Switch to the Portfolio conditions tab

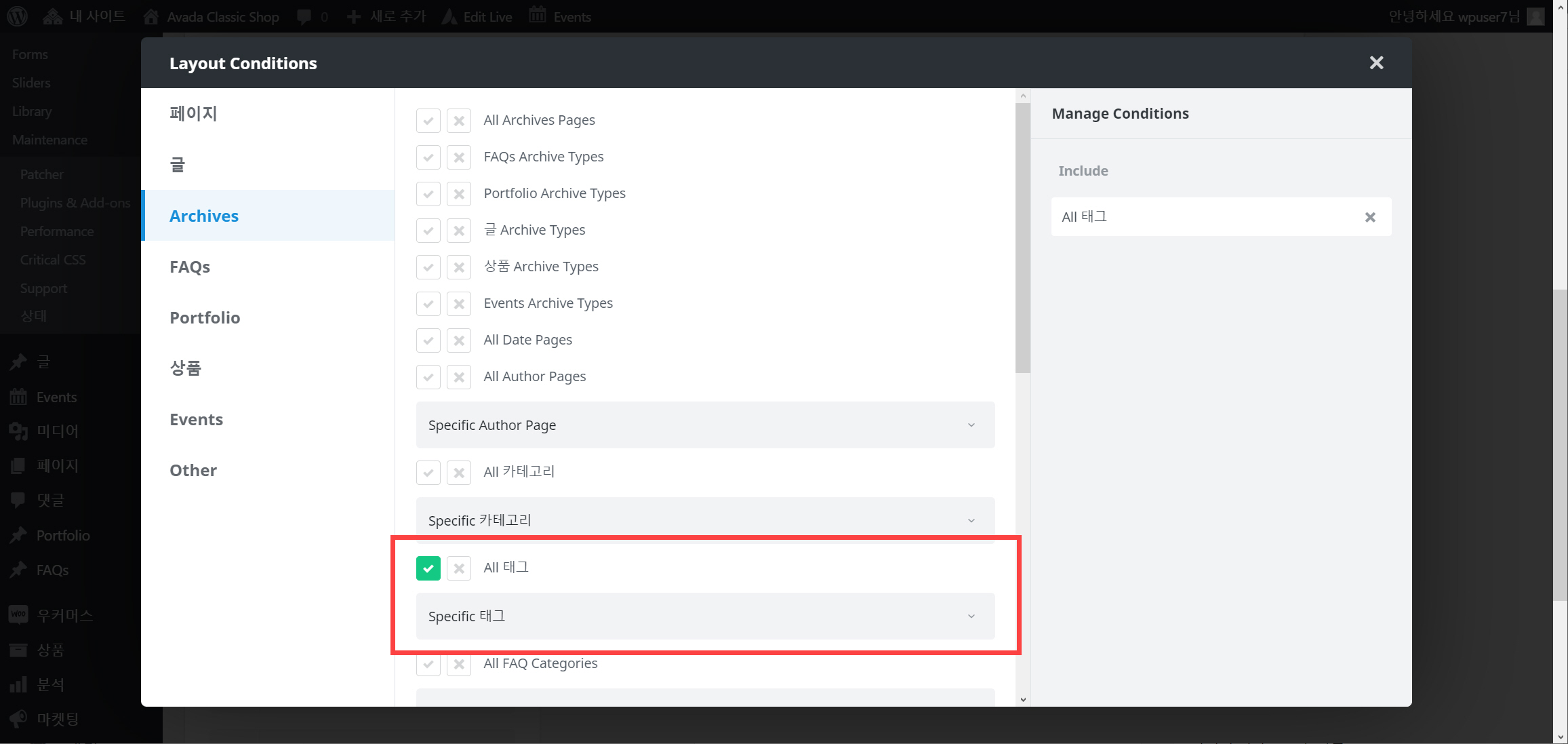coord(205,317)
